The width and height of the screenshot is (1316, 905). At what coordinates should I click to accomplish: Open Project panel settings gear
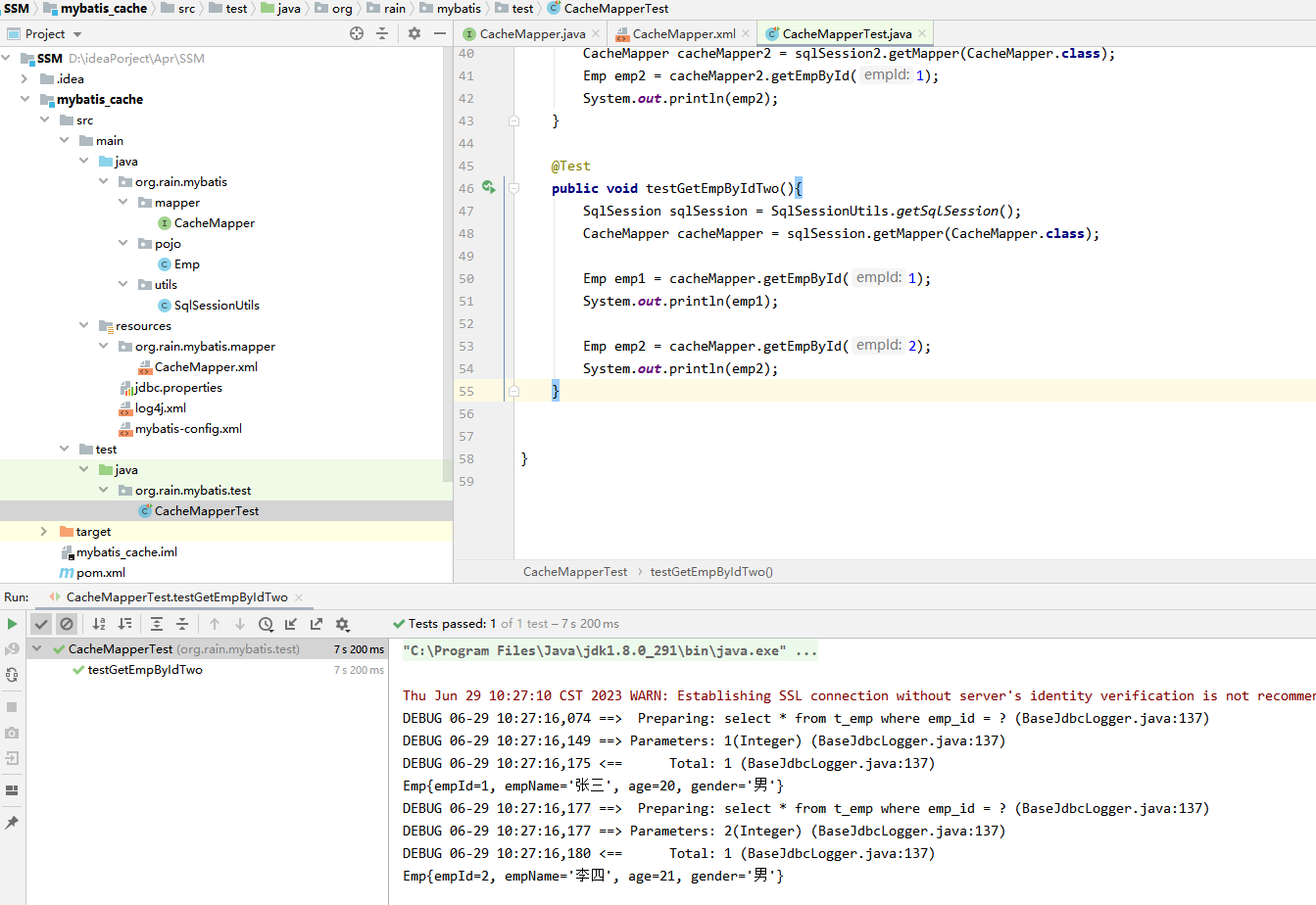(x=414, y=33)
